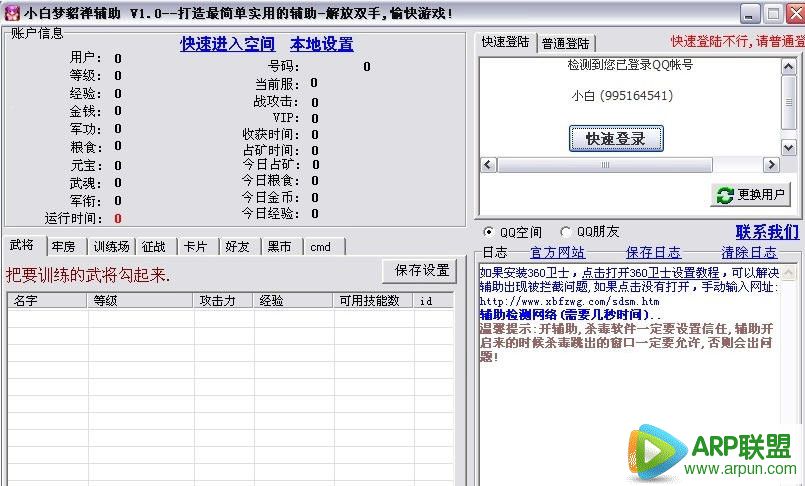
Task: Click the 保存设置 button
Action: pos(420,270)
